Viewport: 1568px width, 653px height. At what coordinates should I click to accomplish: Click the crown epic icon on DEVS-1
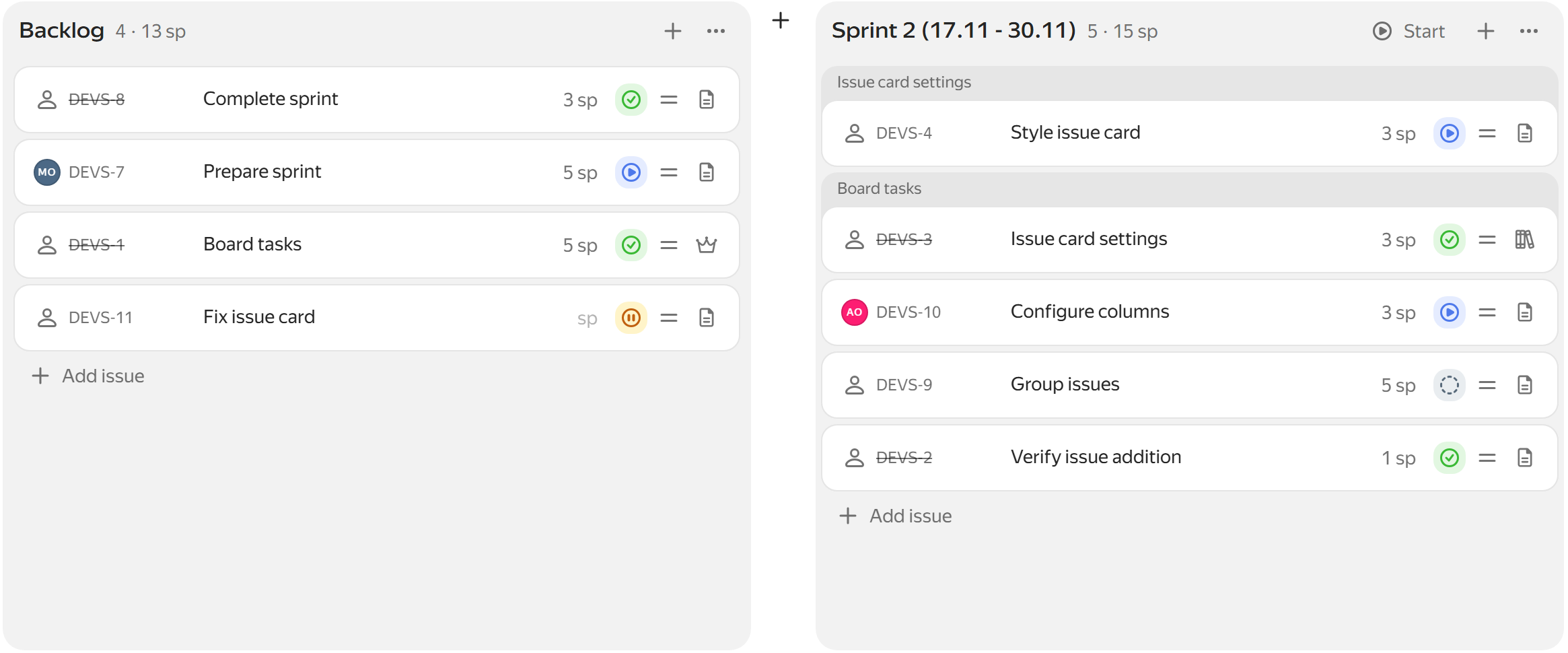[706, 245]
